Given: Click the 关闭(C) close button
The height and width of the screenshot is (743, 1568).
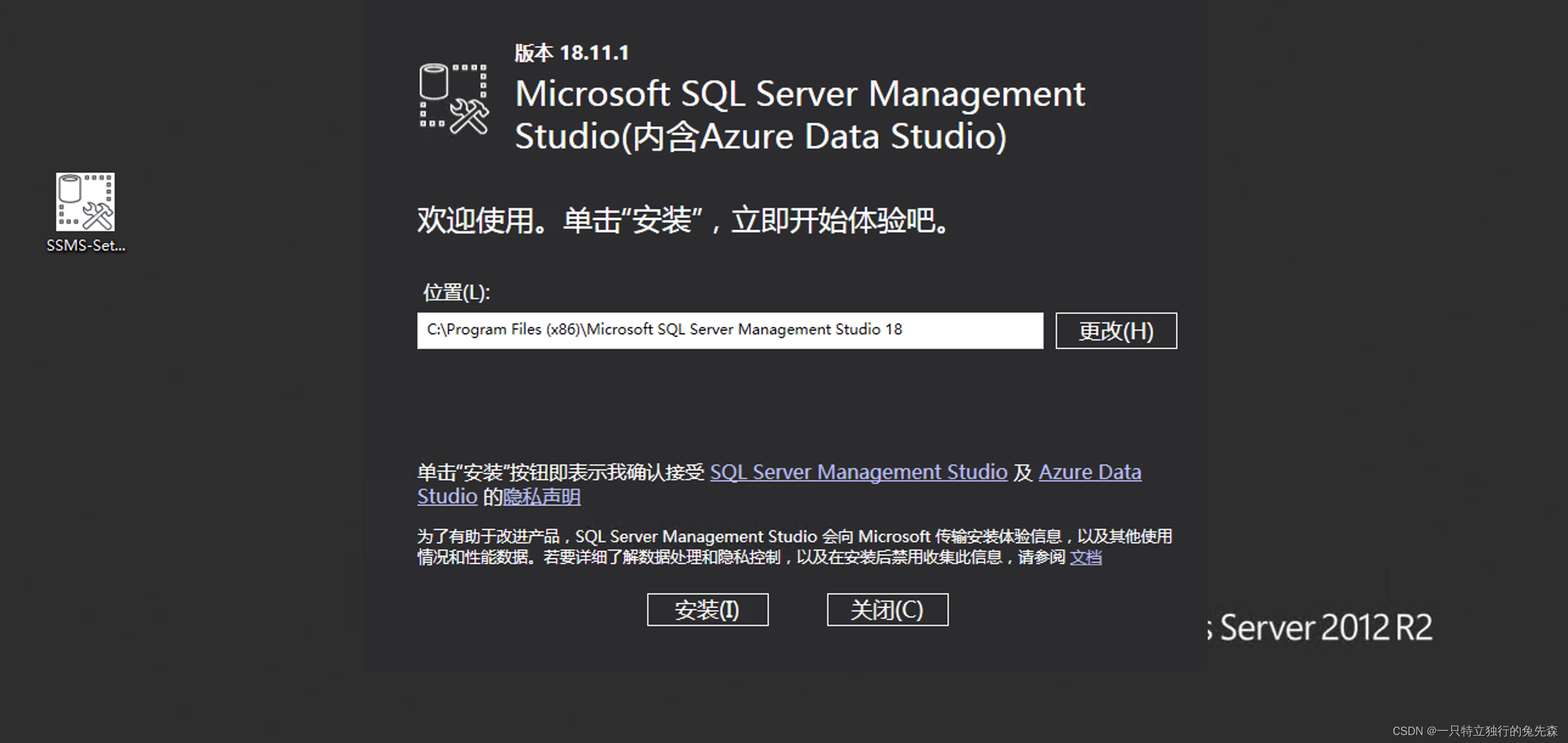Looking at the screenshot, I should pyautogui.click(x=887, y=609).
